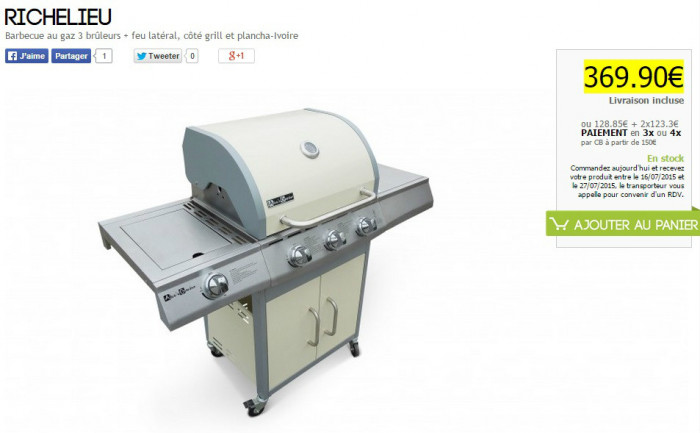
Task: Click the tweet count bubble showing 0
Action: 192,56
